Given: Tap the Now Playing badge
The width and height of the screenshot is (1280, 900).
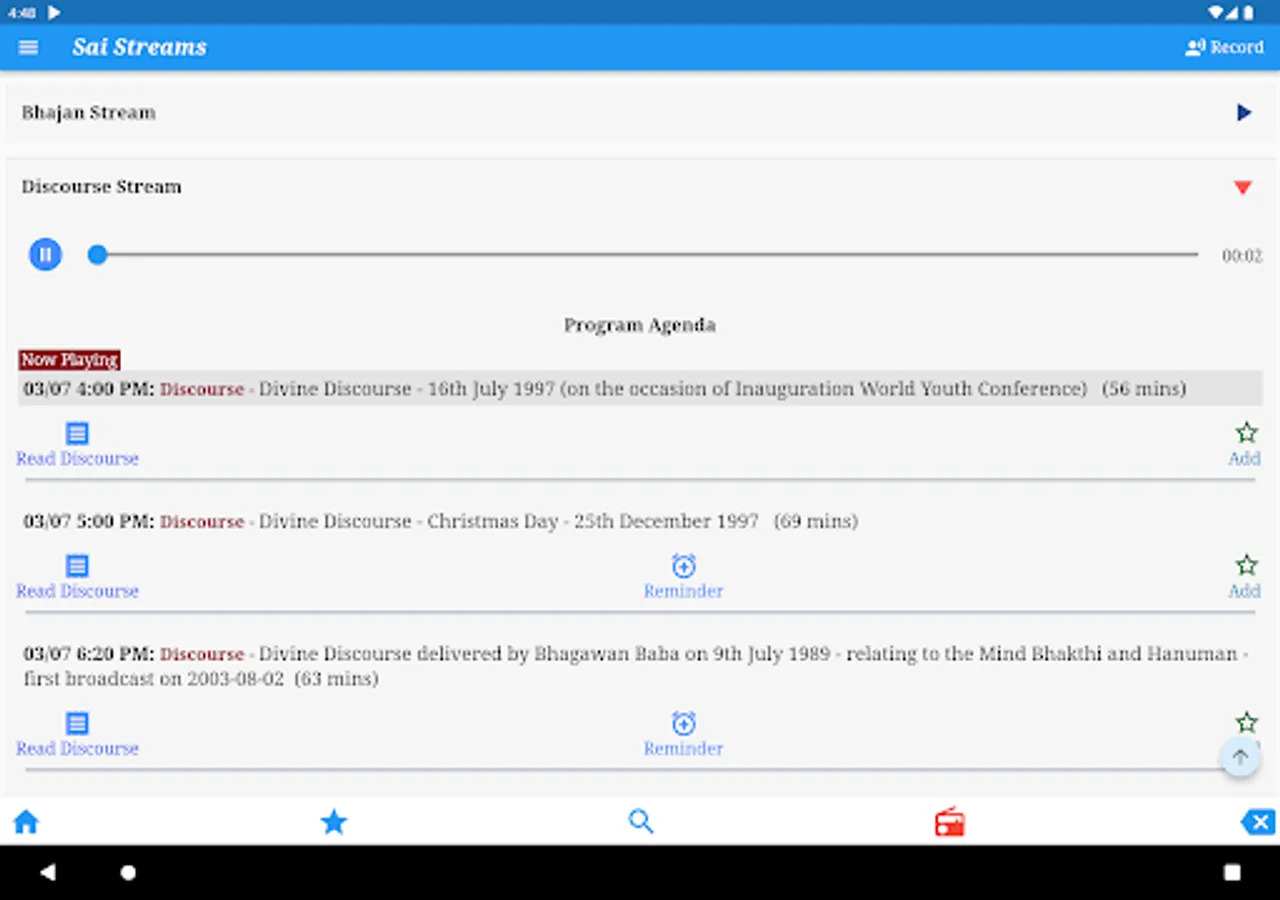Looking at the screenshot, I should [x=69, y=360].
